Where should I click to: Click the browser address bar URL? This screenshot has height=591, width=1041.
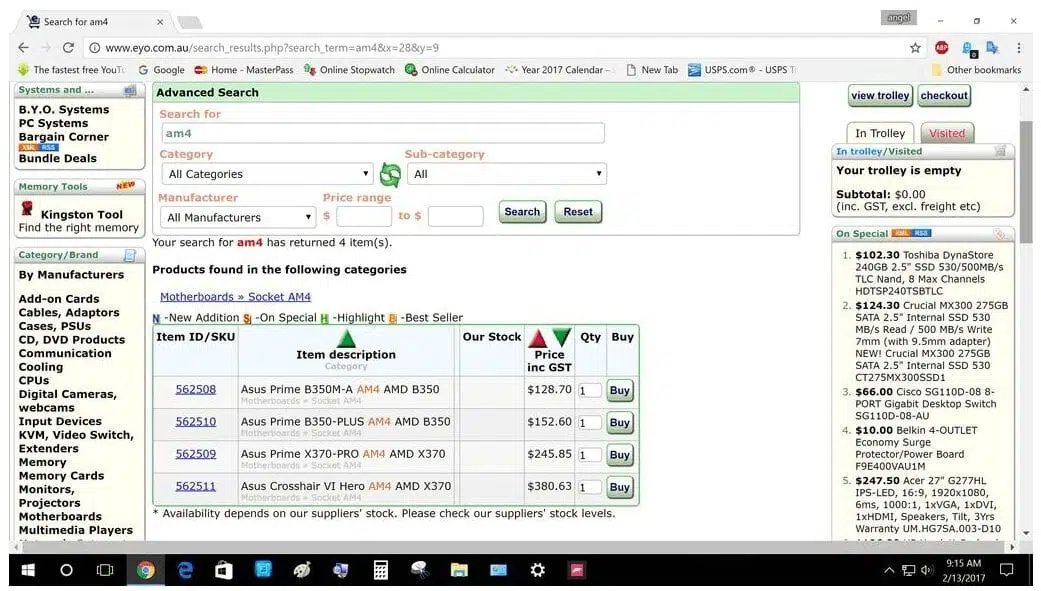pyautogui.click(x=272, y=48)
